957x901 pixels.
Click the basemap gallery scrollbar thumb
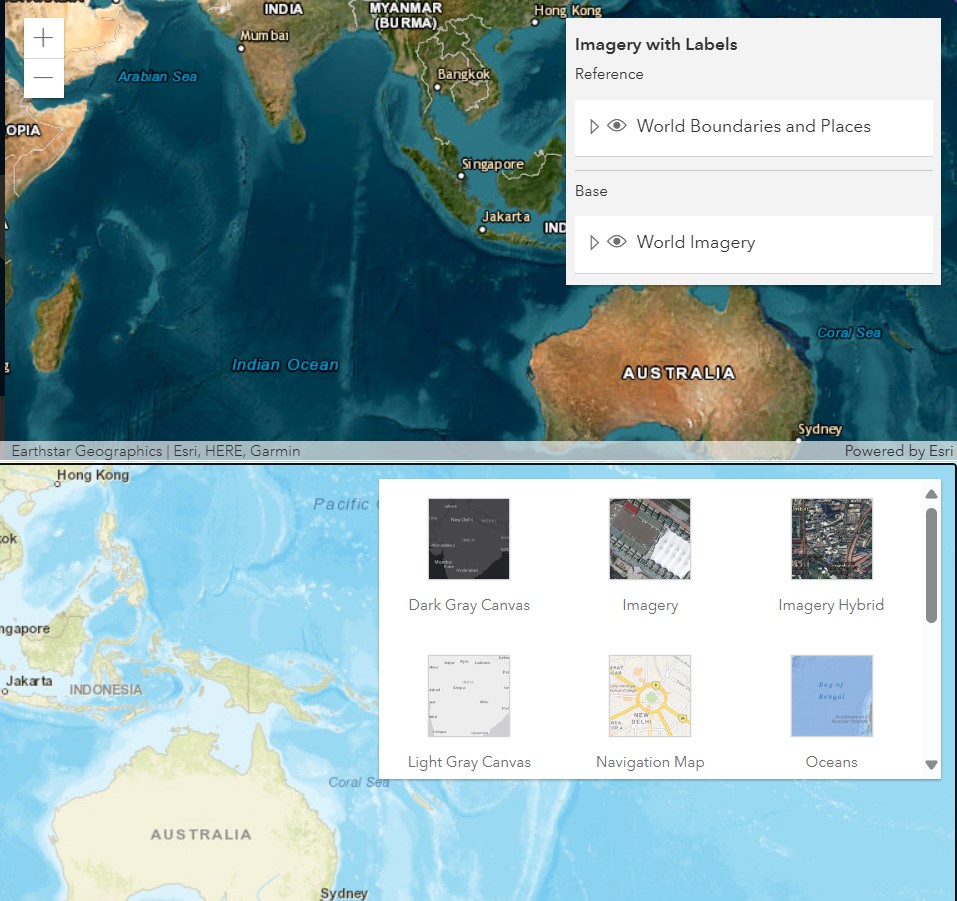coord(931,565)
